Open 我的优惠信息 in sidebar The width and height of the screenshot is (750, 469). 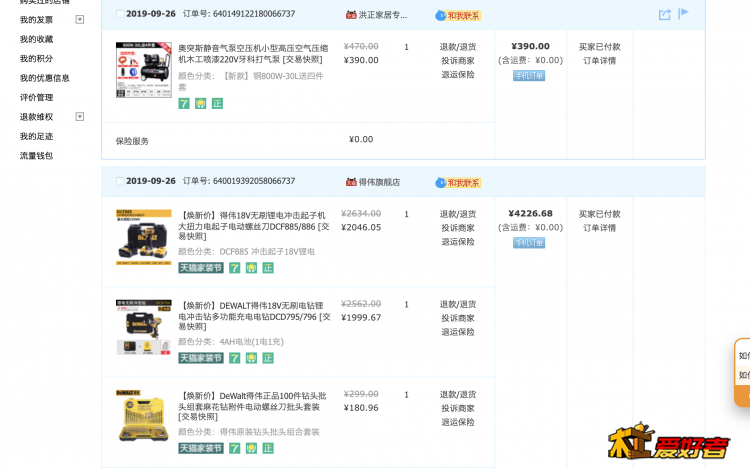pos(44,78)
